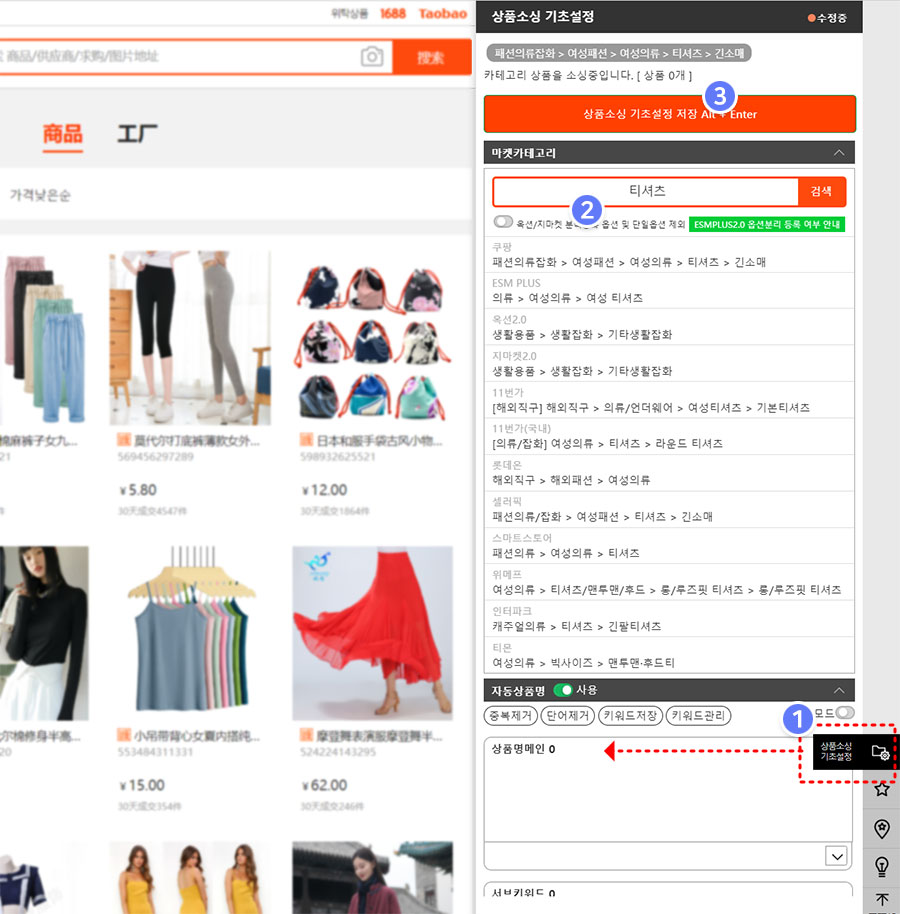
Task: Open the 상품명메인 dropdown arrow
Action: [x=837, y=856]
